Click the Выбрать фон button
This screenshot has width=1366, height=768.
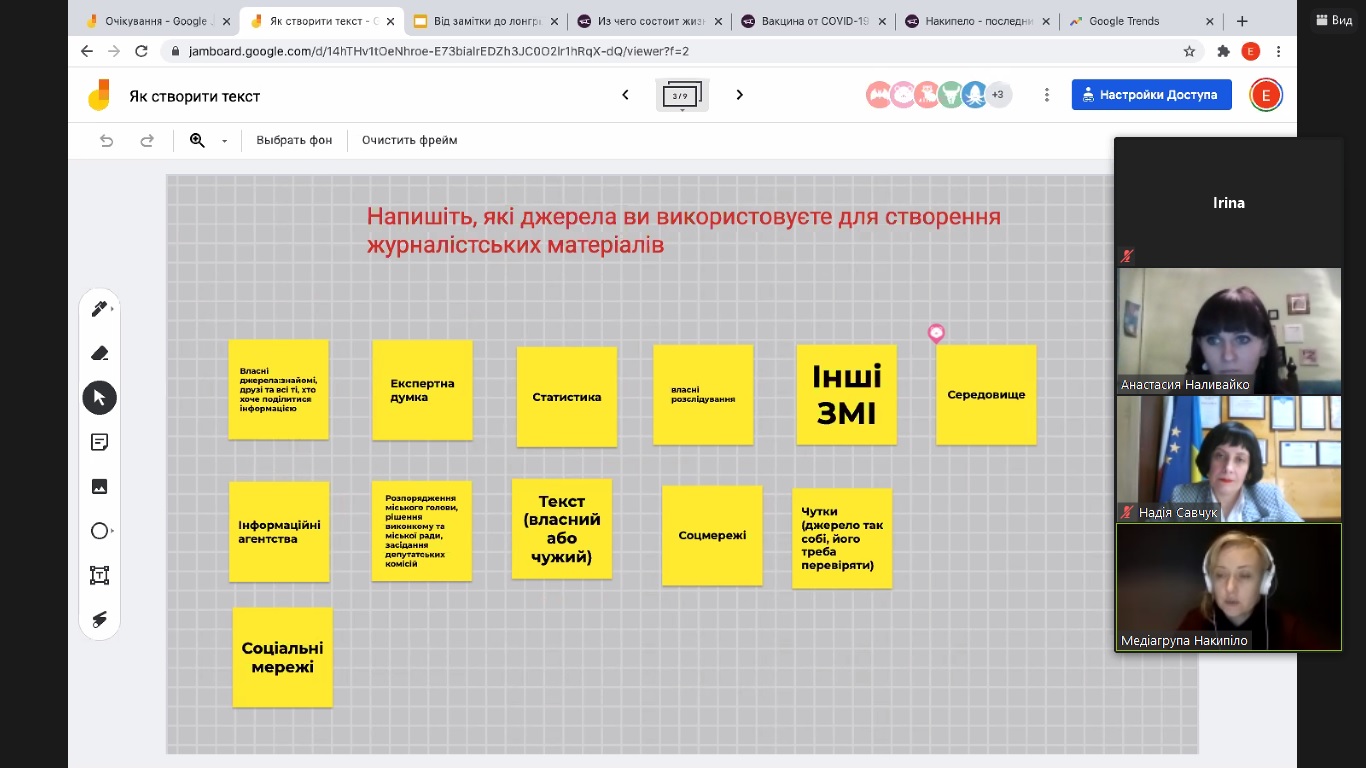[294, 141]
